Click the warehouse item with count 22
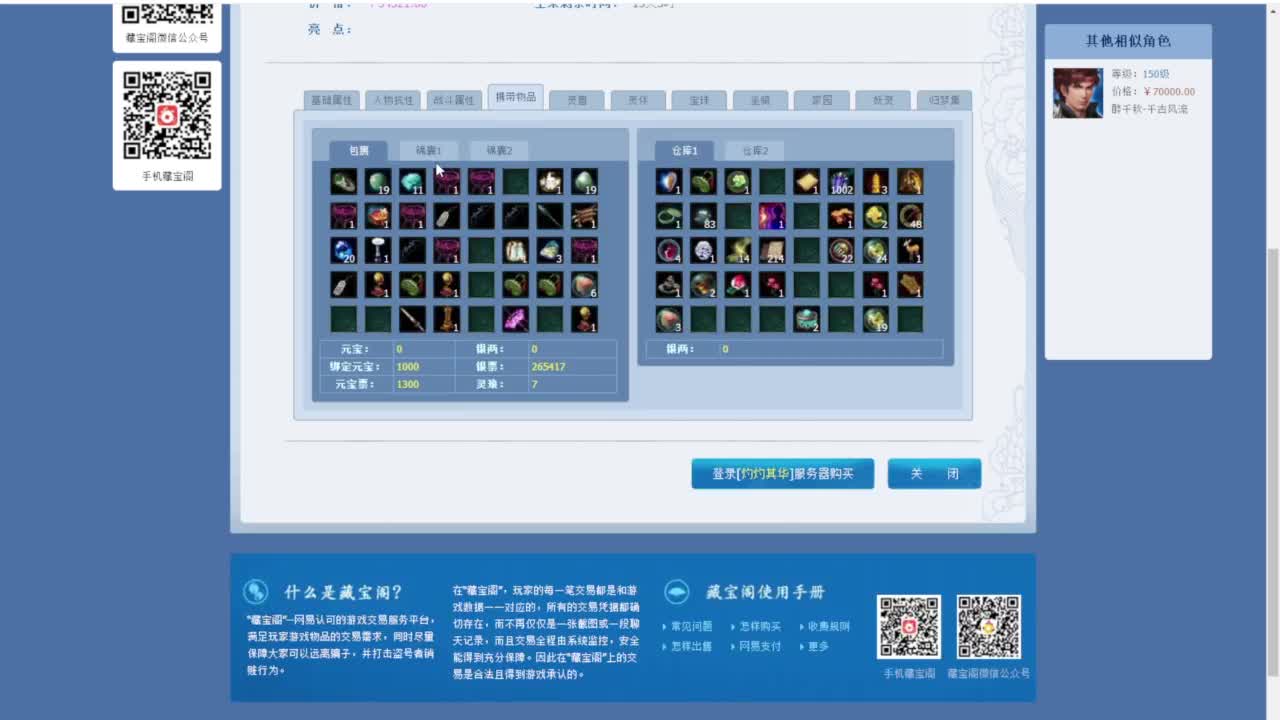Screen dimensions: 1280x720 coord(841,250)
